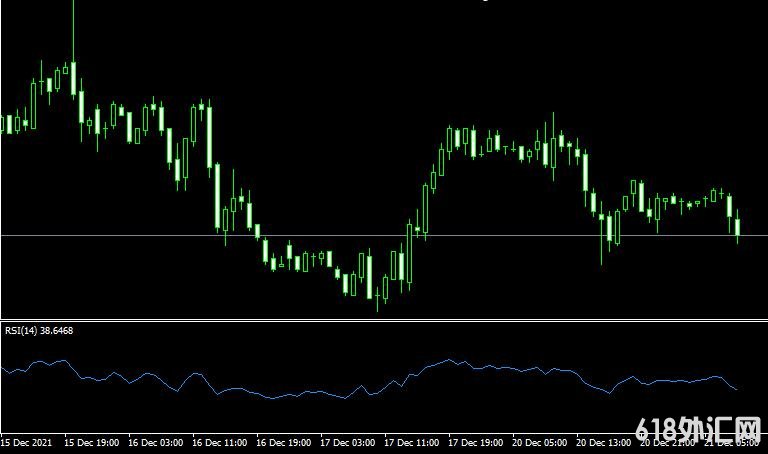The width and height of the screenshot is (768, 454).
Task: Click the tall-wick candle above 15 Dec 19:00
Action: pos(73,49)
